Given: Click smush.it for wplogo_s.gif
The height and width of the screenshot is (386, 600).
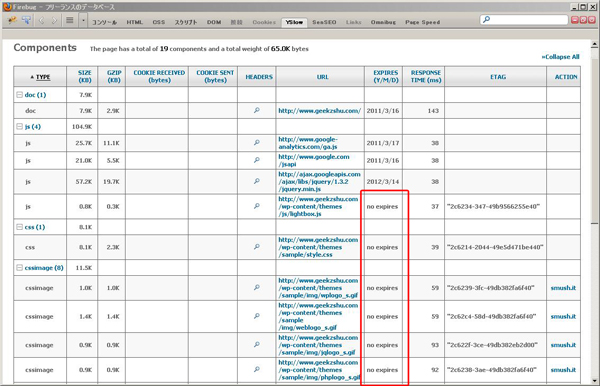Looking at the screenshot, I should (x=563, y=288).
